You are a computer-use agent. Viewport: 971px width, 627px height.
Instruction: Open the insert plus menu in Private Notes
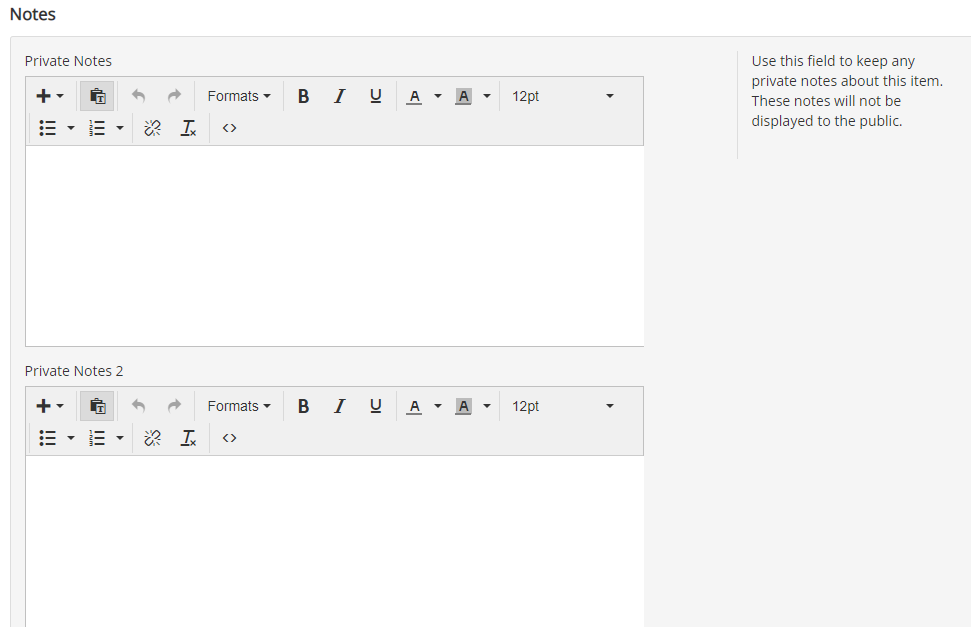50,96
